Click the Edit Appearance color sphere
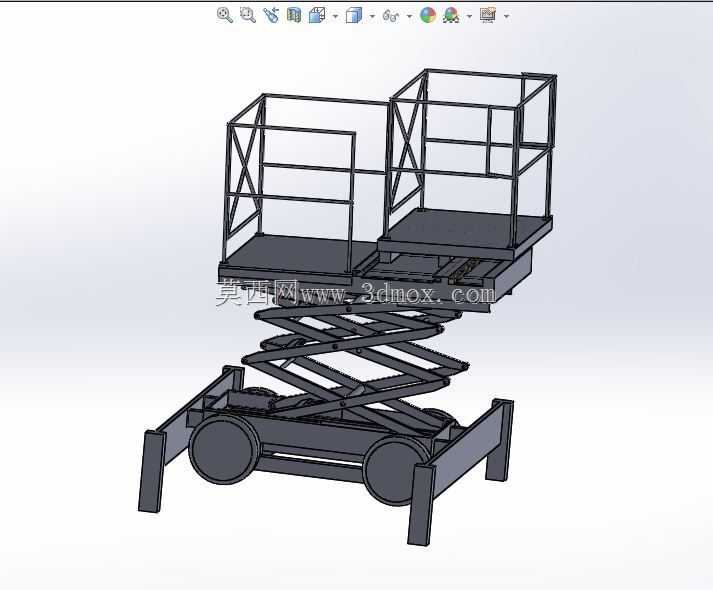The width and height of the screenshot is (713, 590). coord(428,15)
